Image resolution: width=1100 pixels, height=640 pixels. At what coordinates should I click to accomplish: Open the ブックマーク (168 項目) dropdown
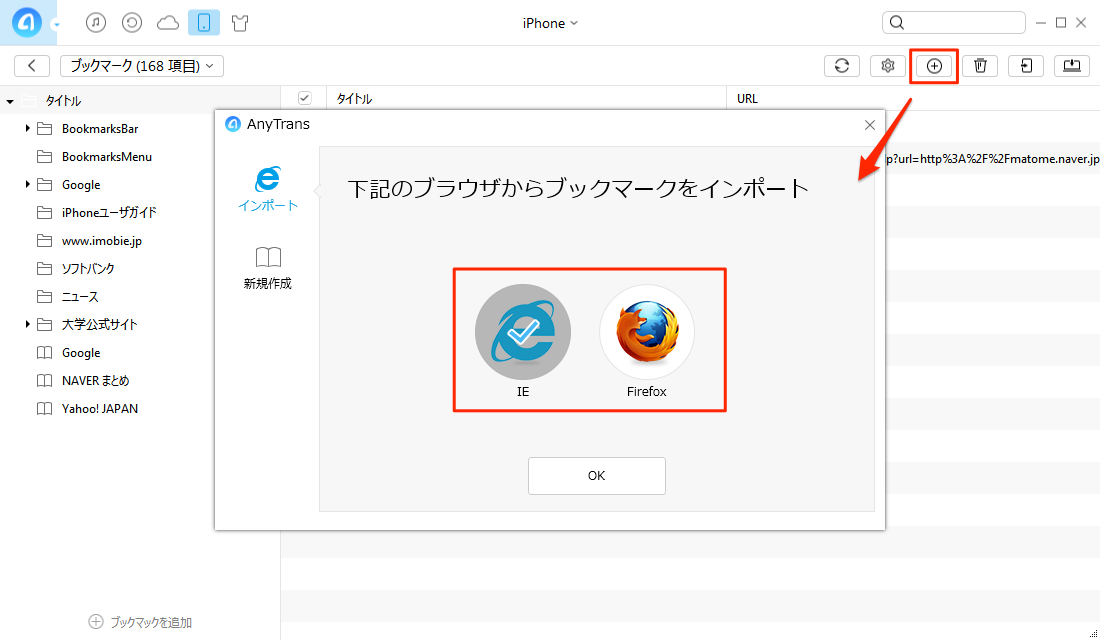tap(142, 66)
